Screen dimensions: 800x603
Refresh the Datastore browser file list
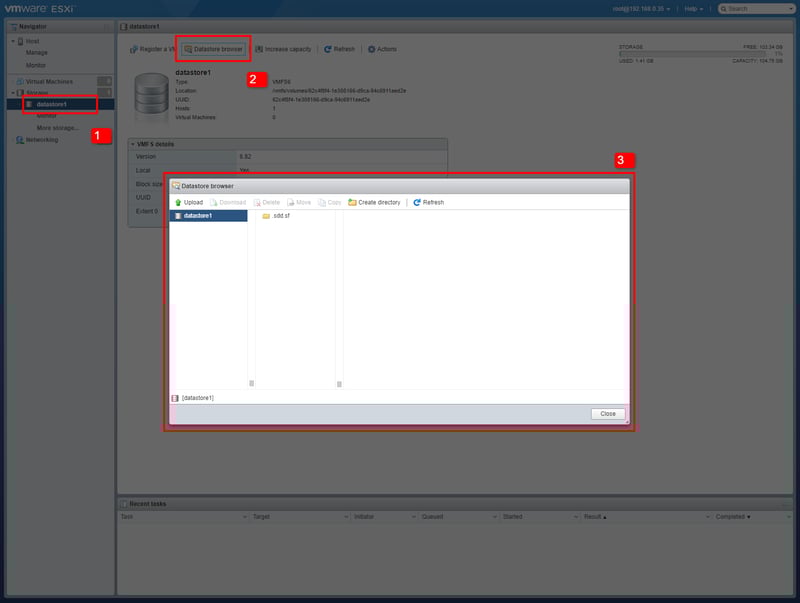point(428,202)
